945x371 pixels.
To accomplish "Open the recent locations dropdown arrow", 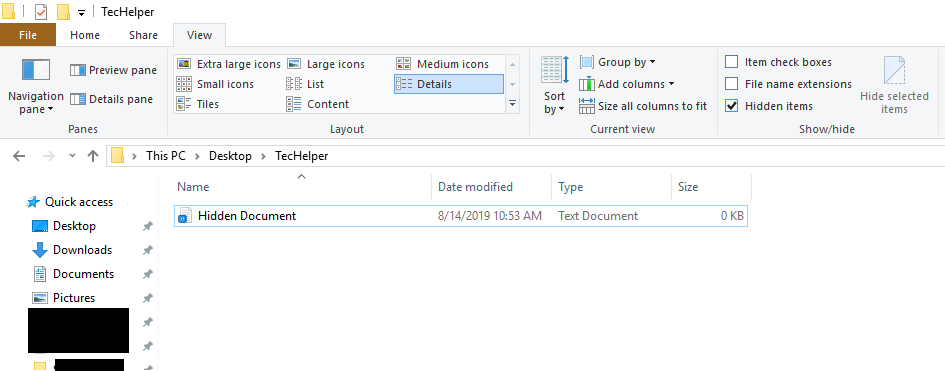I will [72, 156].
